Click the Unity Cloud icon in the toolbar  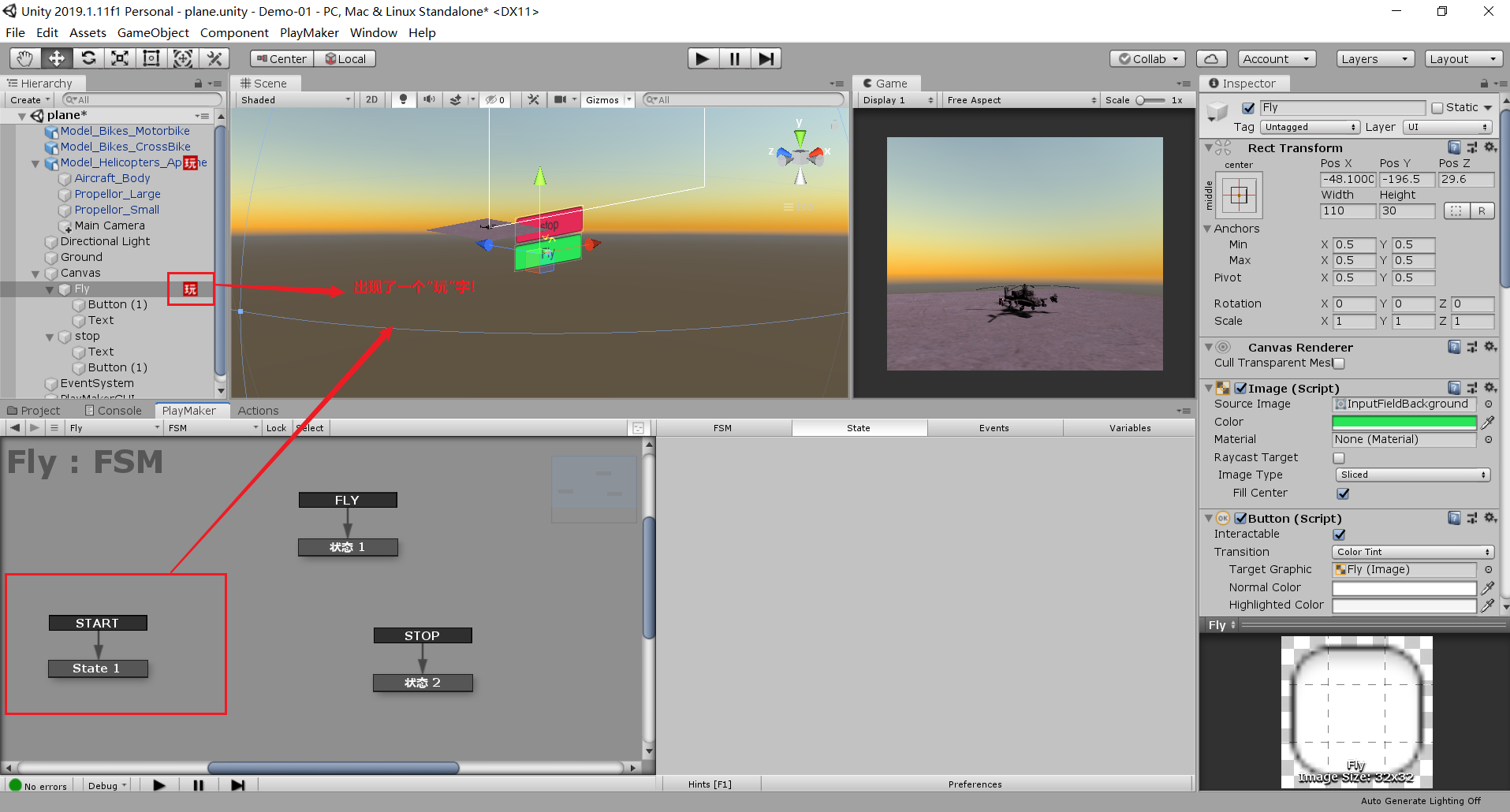(1212, 58)
